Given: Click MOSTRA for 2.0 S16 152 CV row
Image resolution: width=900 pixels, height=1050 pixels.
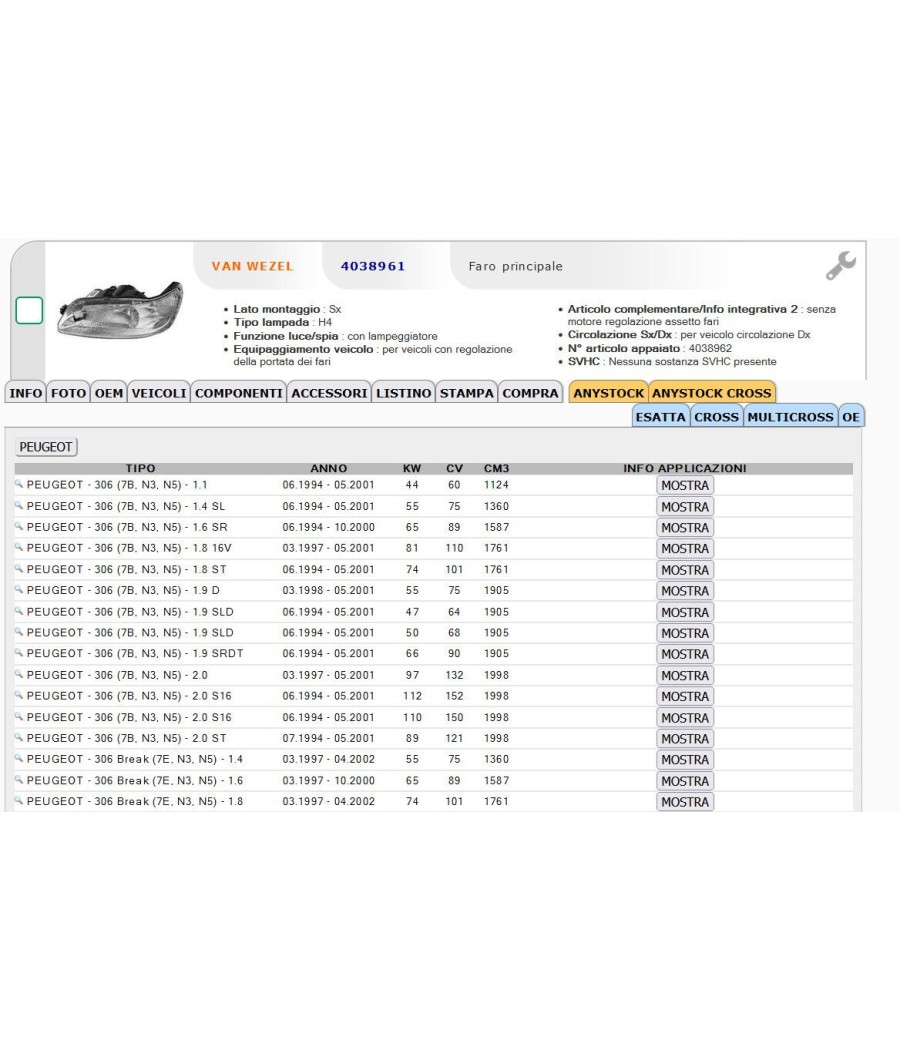Looking at the screenshot, I should 685,696.
